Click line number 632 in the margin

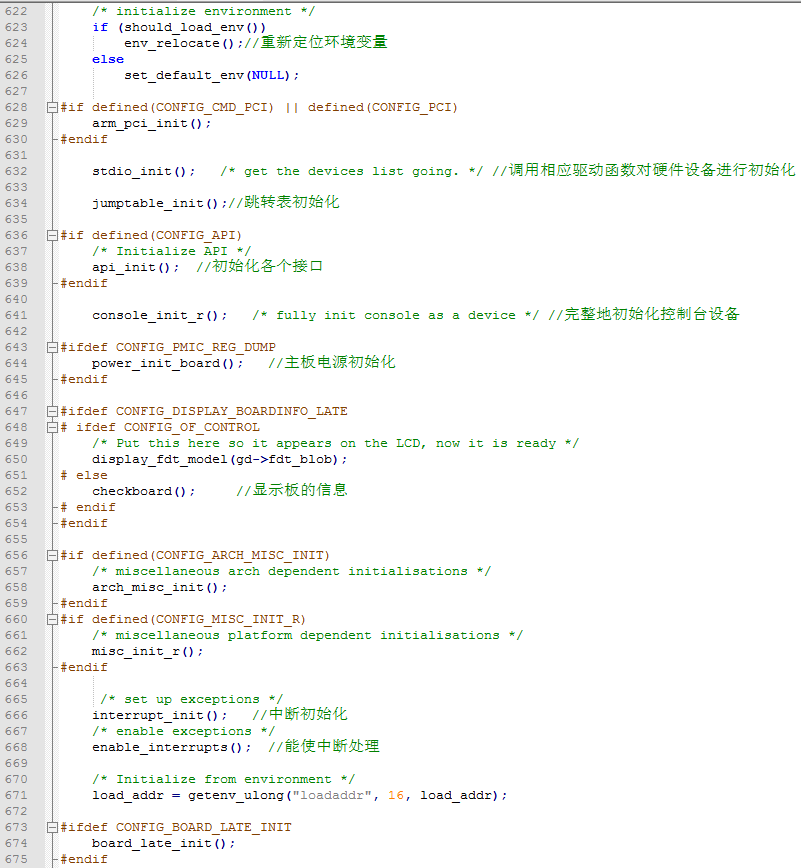click(x=16, y=171)
